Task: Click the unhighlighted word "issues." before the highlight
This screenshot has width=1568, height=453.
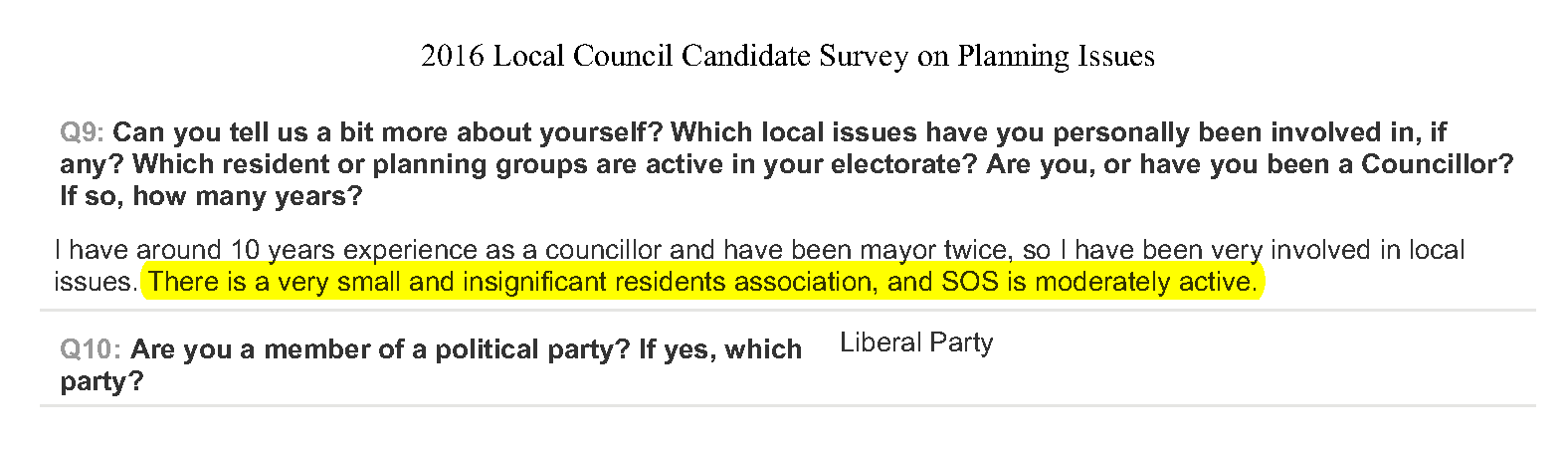Action: [x=95, y=282]
